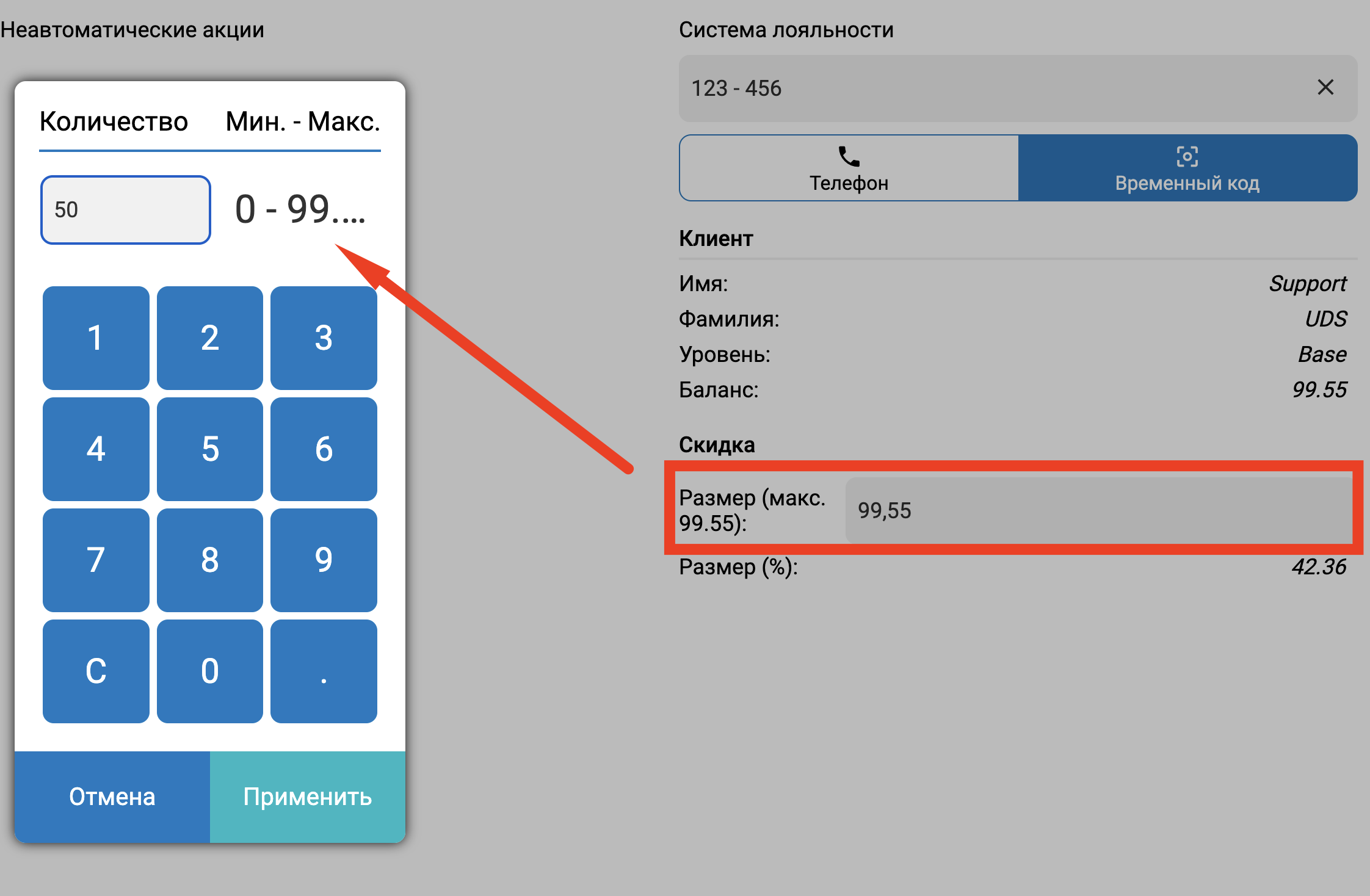
Task: Click the Мин. - Макс. range text 0 - 99....
Action: (300, 209)
